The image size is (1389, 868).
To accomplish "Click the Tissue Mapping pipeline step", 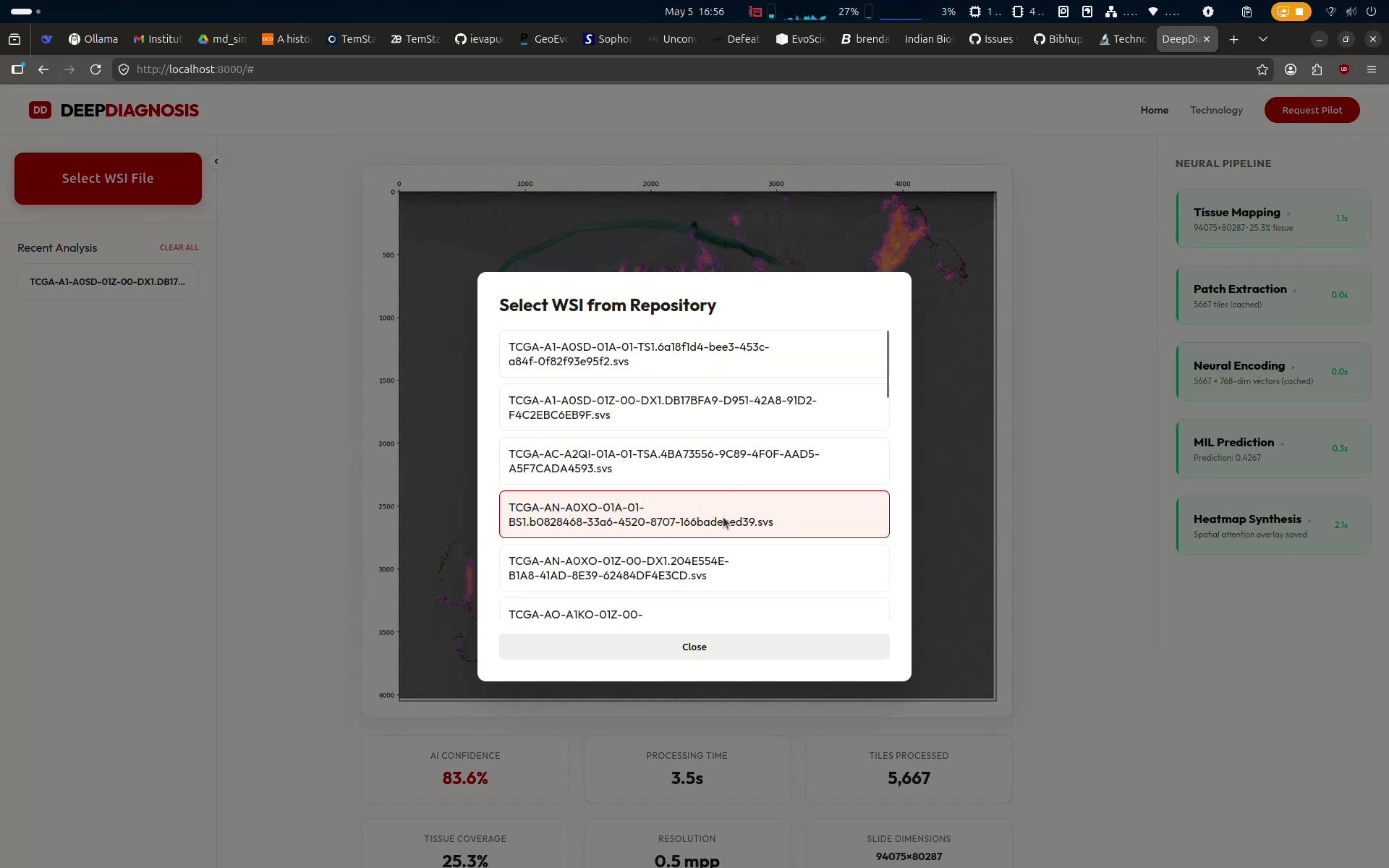I will pos(1273,218).
